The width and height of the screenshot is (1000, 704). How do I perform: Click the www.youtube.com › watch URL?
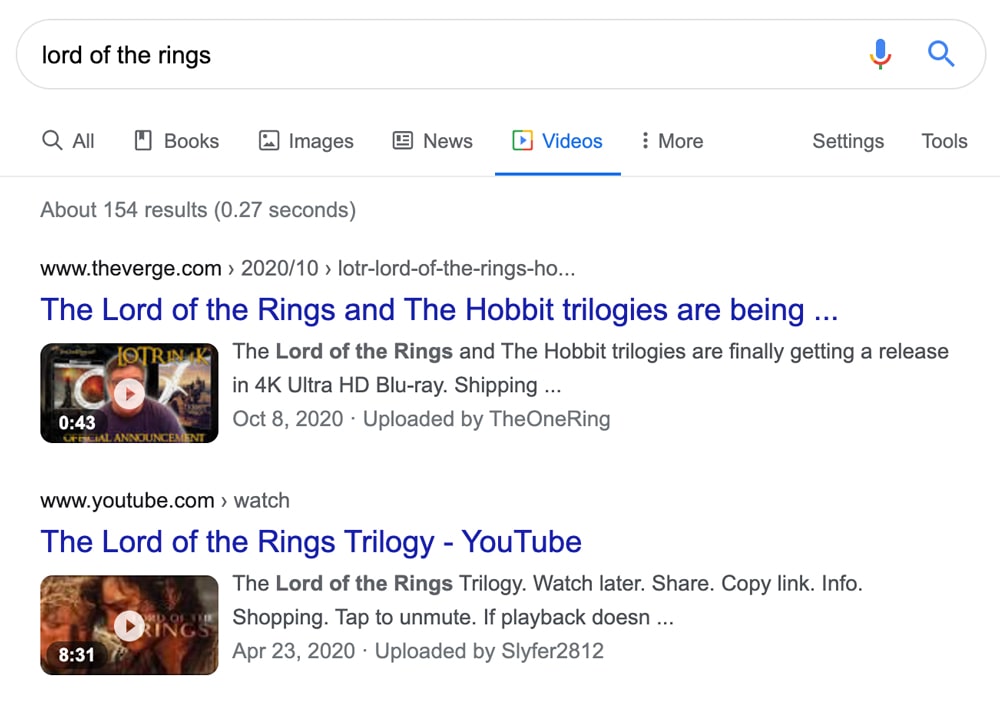pos(165,500)
